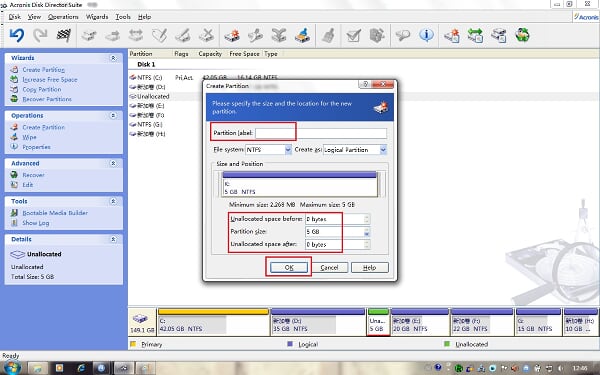Click the Recover icon in Advanced panel
Image resolution: width=600 pixels, height=375 pixels.
coord(14,175)
